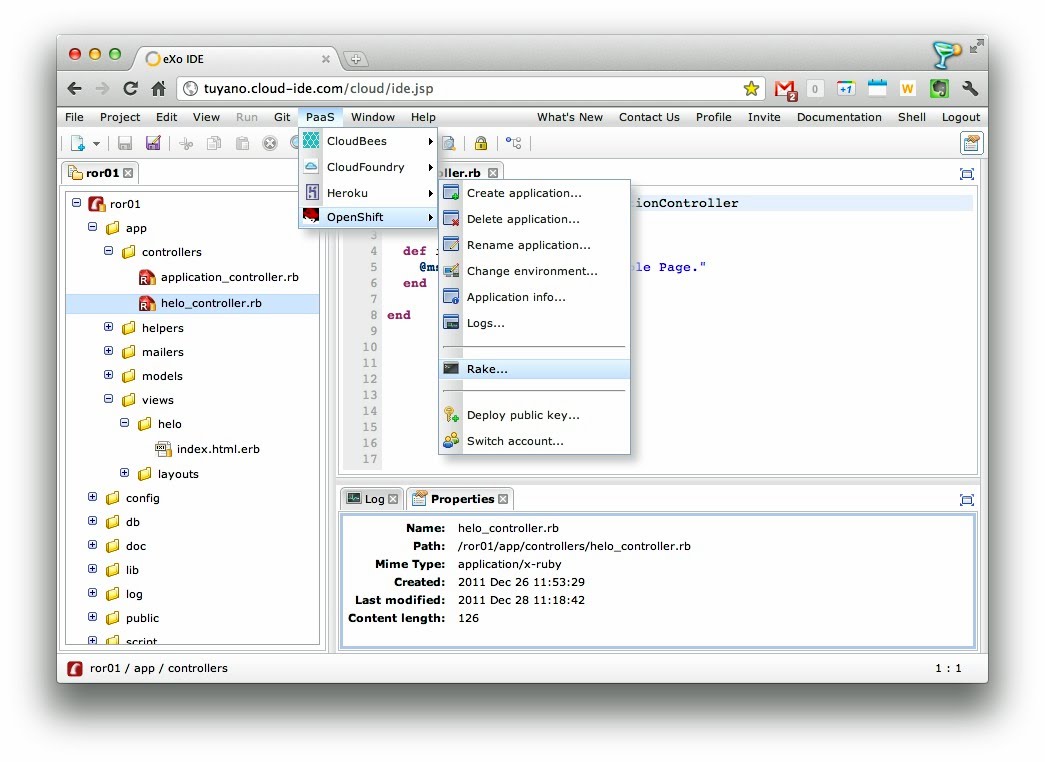Image resolution: width=1045 pixels, height=762 pixels.
Task: Open the Heroku submenu
Action: tap(368, 193)
